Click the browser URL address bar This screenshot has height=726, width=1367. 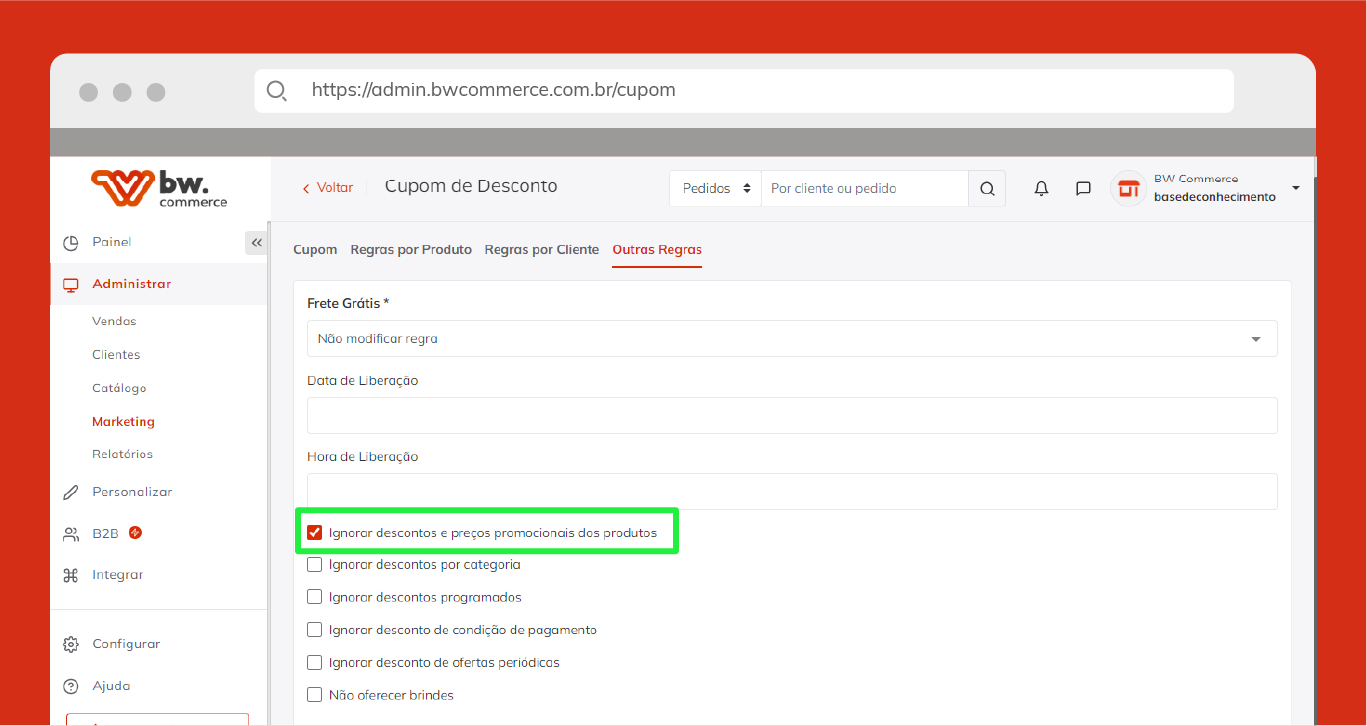pyautogui.click(x=744, y=91)
